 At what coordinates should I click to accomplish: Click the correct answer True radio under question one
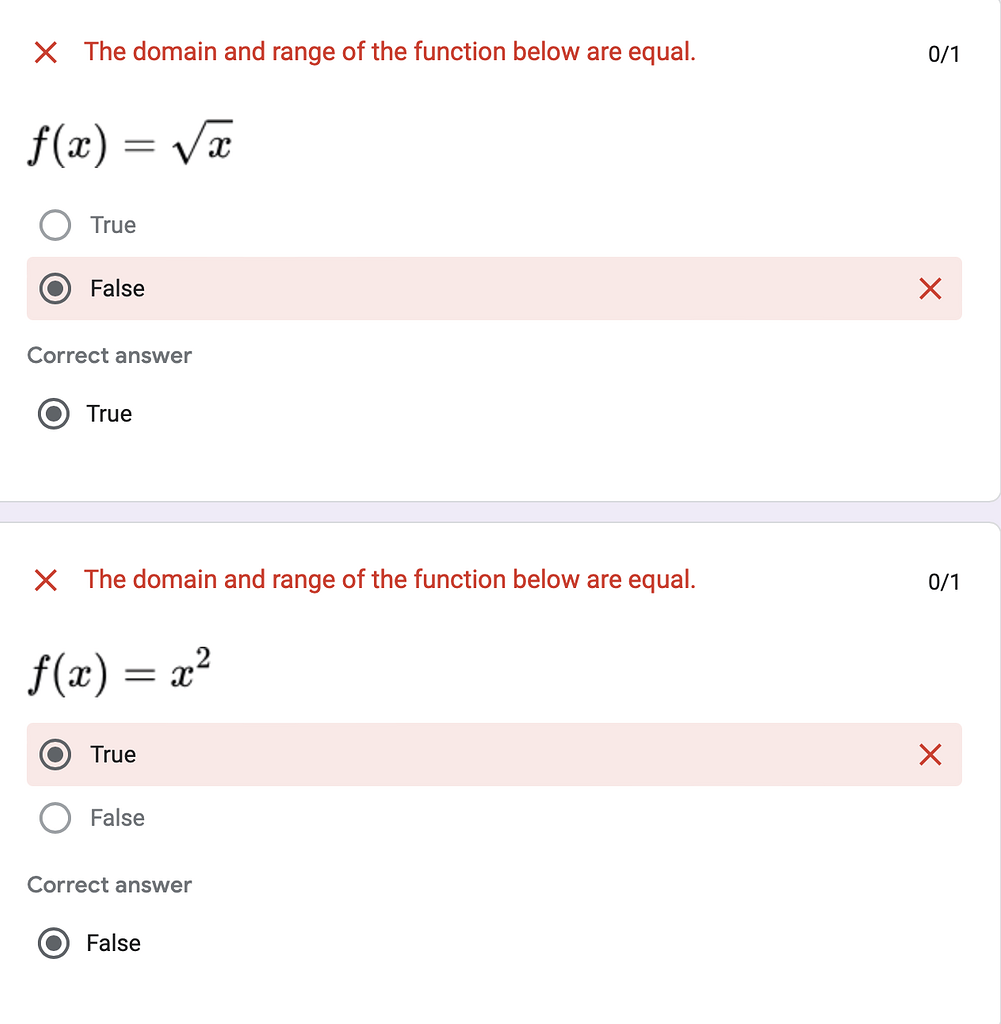click(x=54, y=413)
